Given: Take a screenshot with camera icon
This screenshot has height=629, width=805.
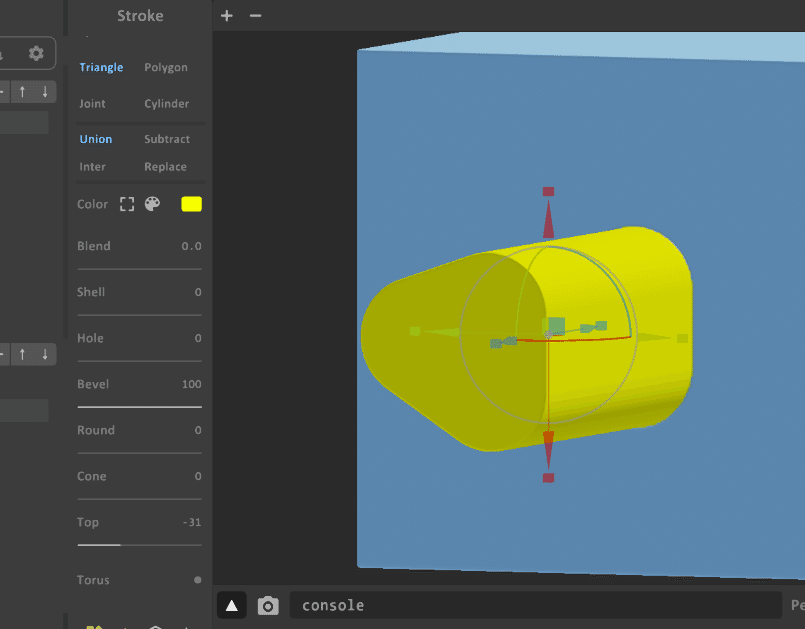Looking at the screenshot, I should [268, 606].
